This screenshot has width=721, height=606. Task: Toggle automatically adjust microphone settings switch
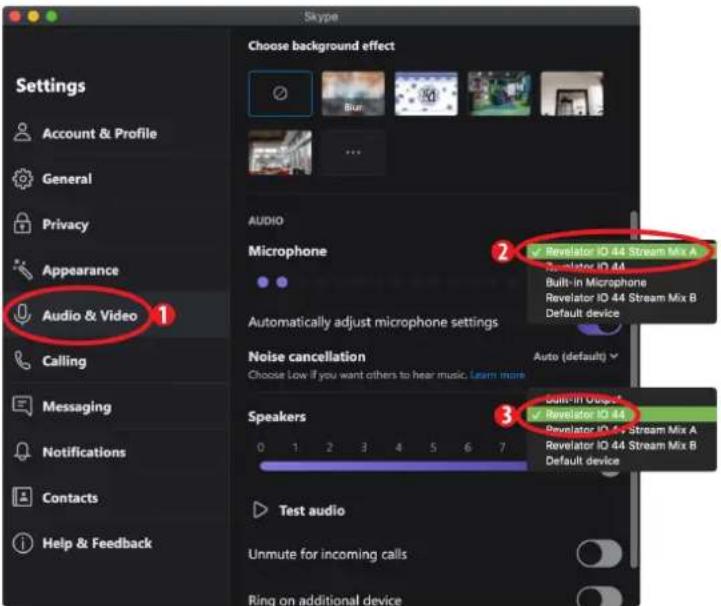pyautogui.click(x=599, y=327)
